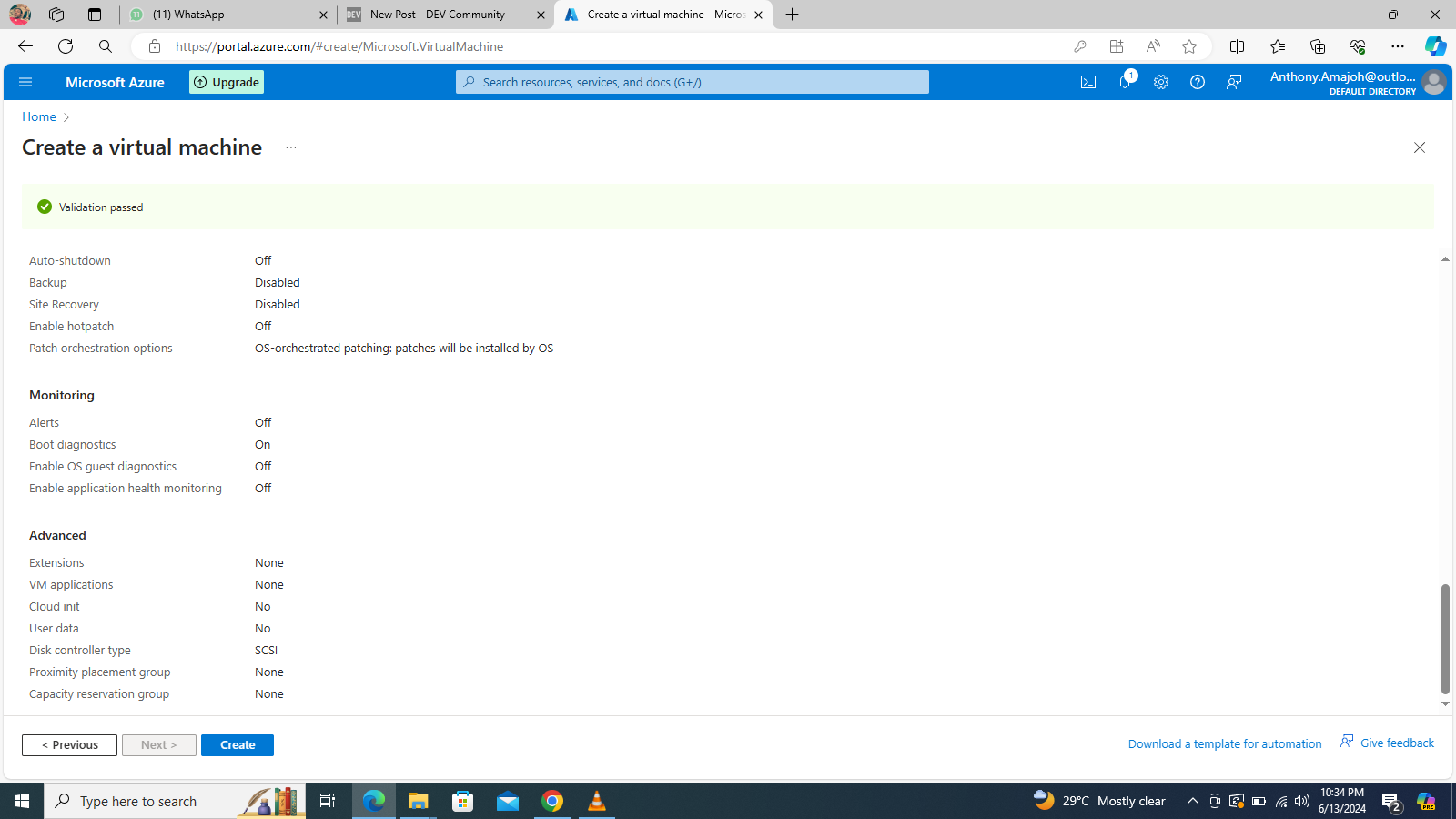1456x819 pixels.
Task: Launch Cloud Shell from the Azure header
Action: (1088, 82)
